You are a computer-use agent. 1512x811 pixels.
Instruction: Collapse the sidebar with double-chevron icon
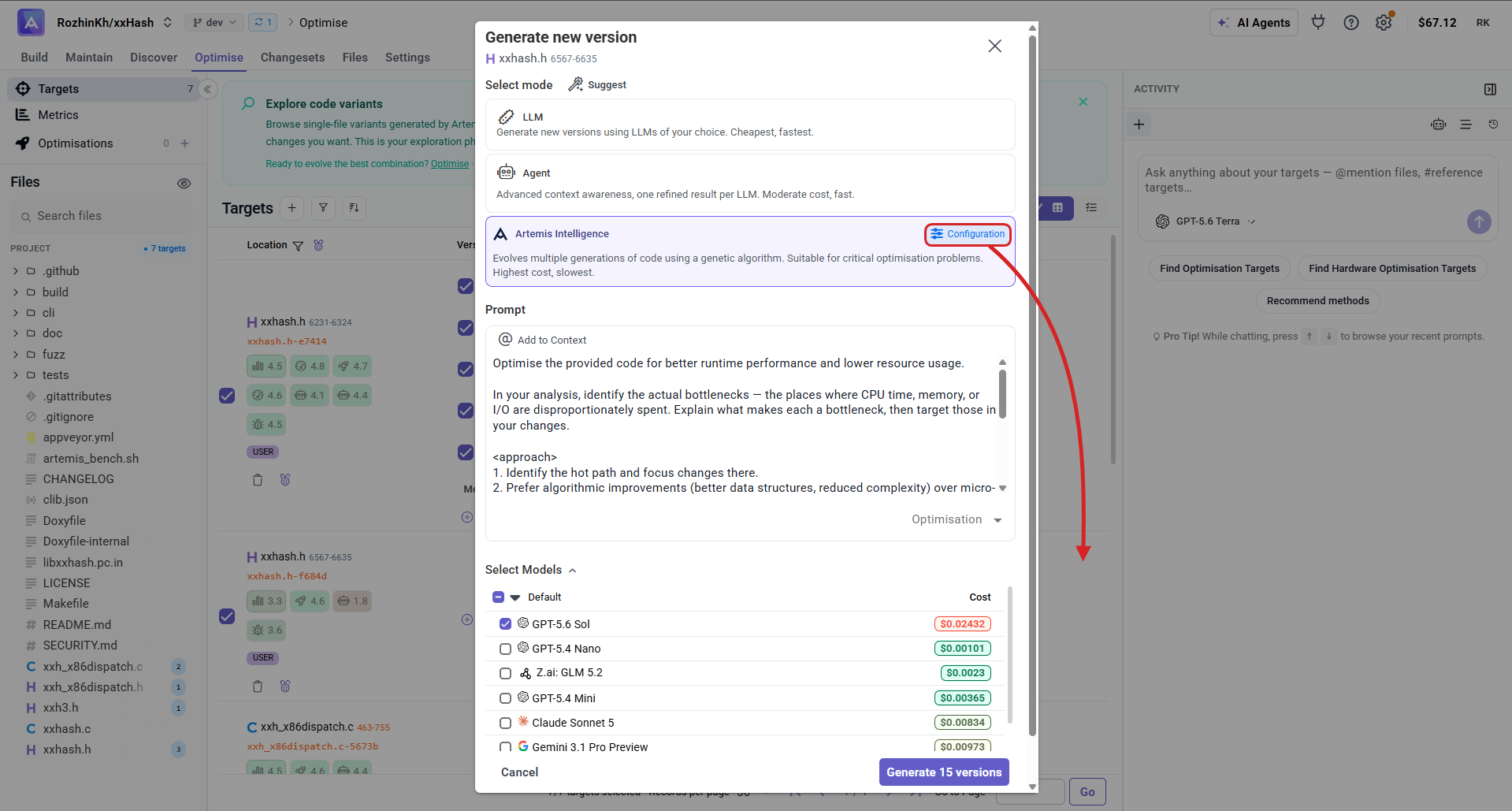208,89
